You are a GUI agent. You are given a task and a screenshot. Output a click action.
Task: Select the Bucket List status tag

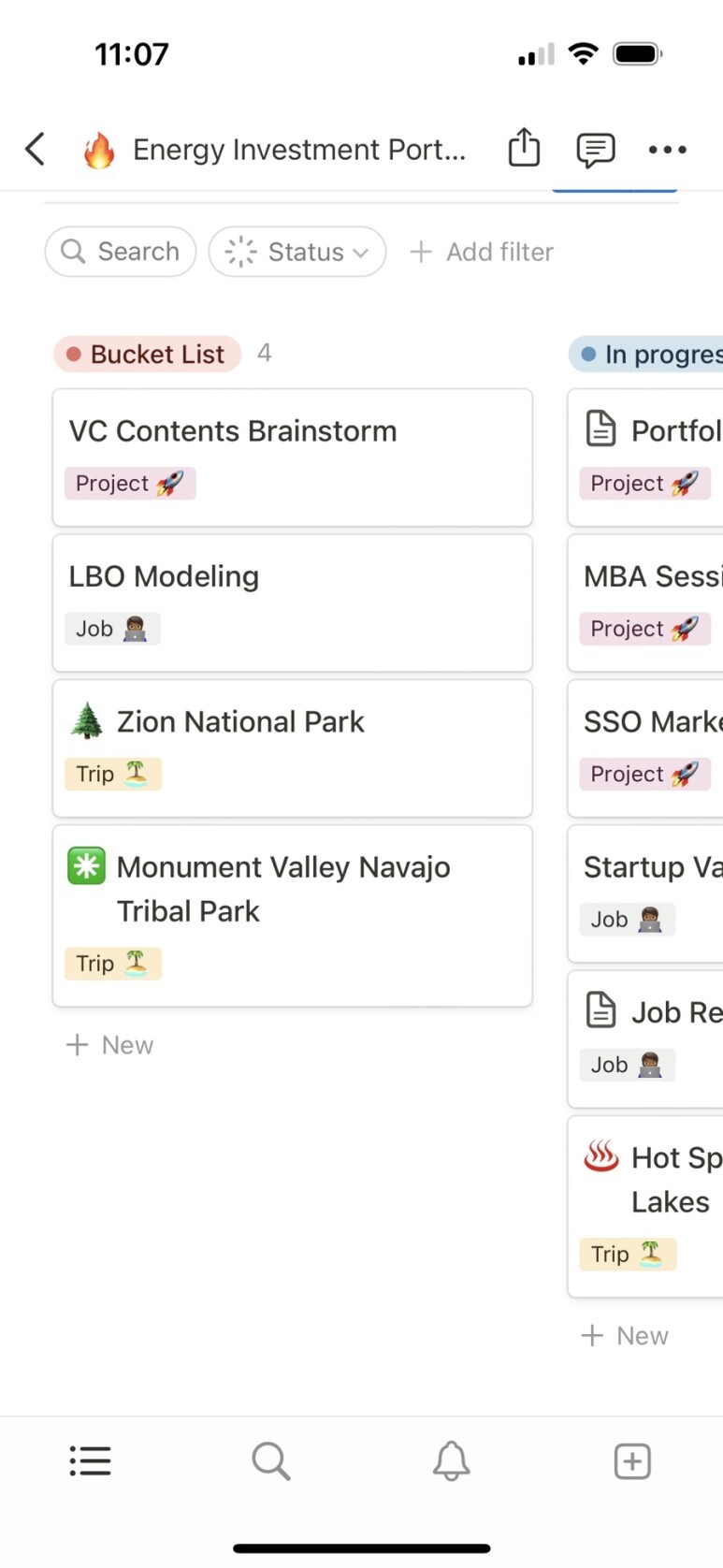[148, 354]
